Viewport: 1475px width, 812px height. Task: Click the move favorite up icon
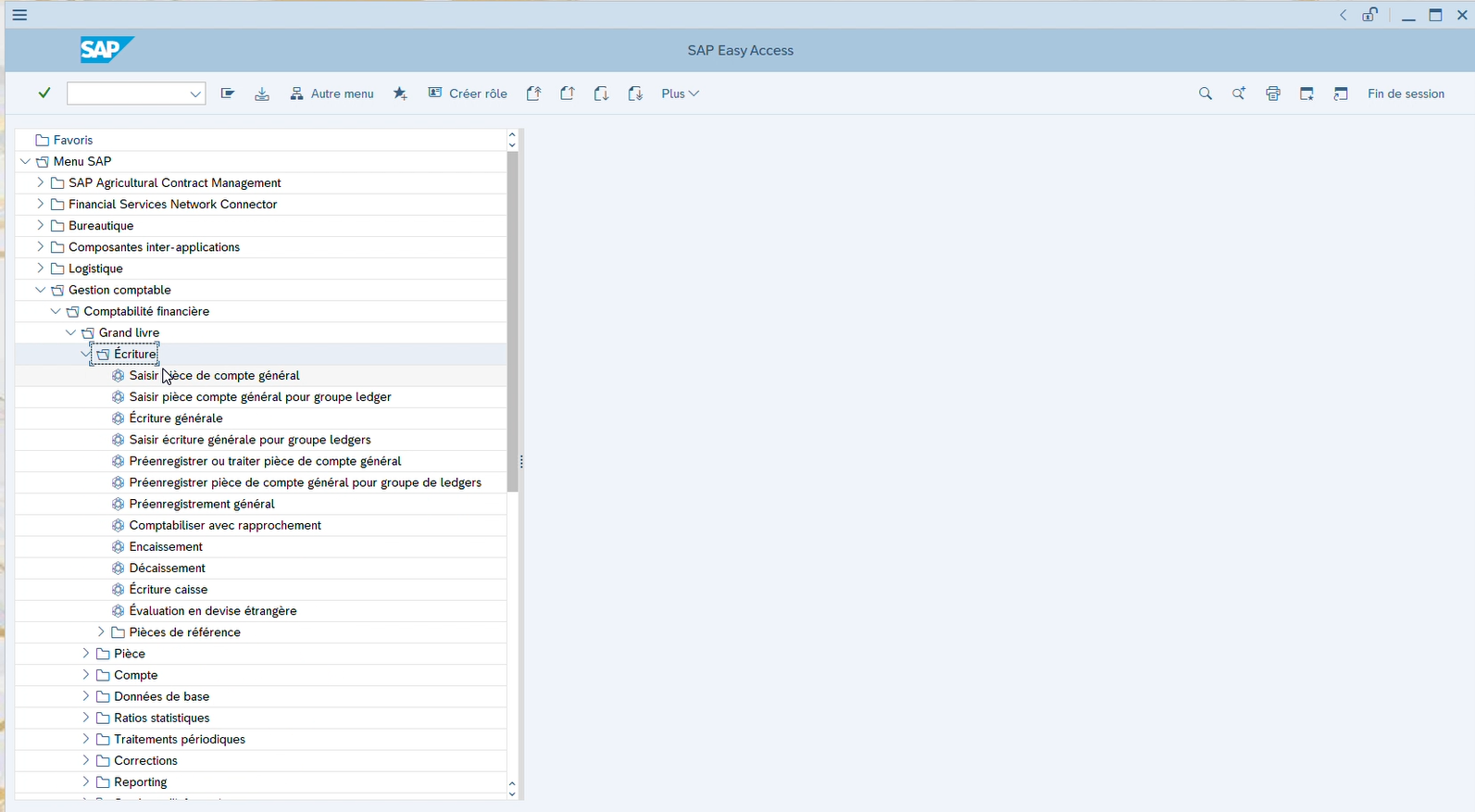(568, 94)
